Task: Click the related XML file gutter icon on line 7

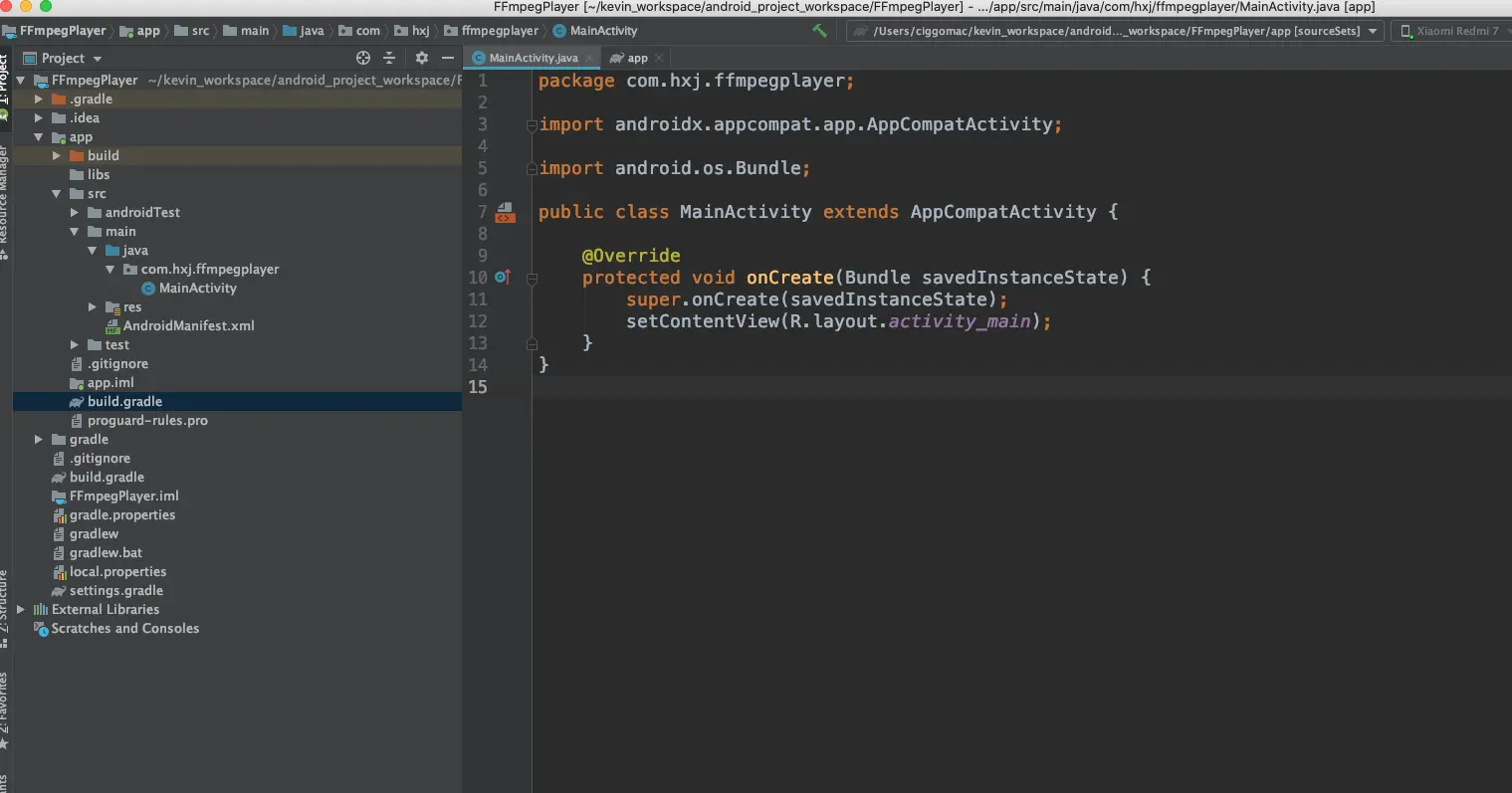Action: click(x=505, y=213)
